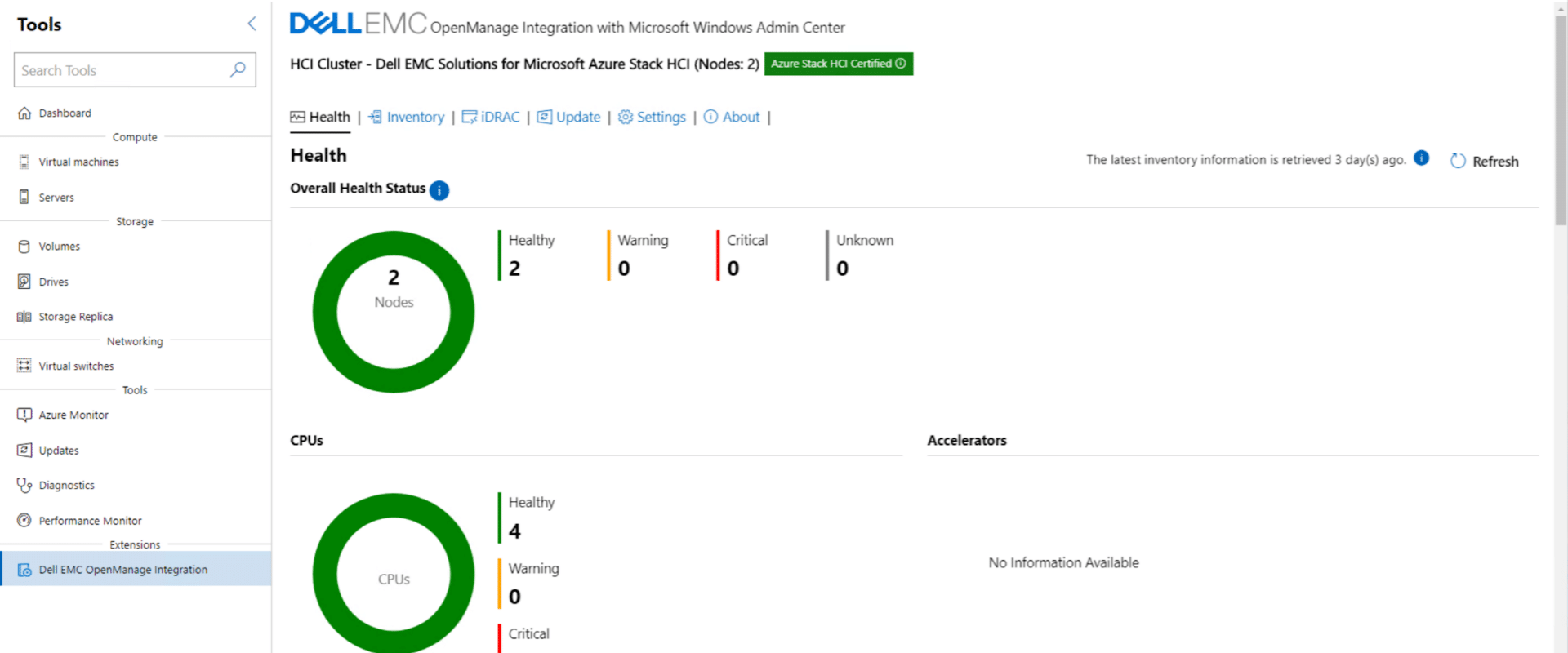The height and width of the screenshot is (653, 1568).
Task: Go to the Settings tab
Action: point(652,117)
